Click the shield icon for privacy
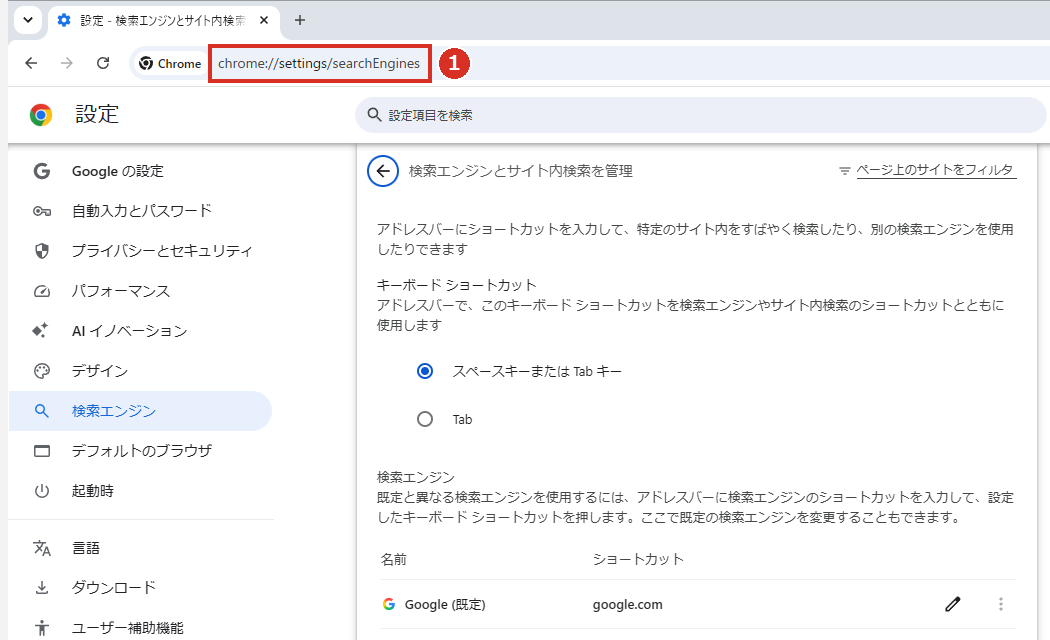The image size is (1050, 640). pos(42,251)
